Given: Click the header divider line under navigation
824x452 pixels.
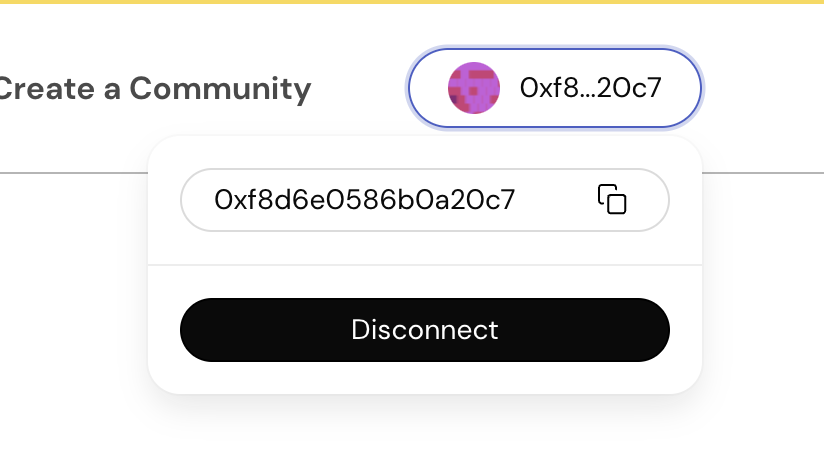Looking at the screenshot, I should (74, 172).
